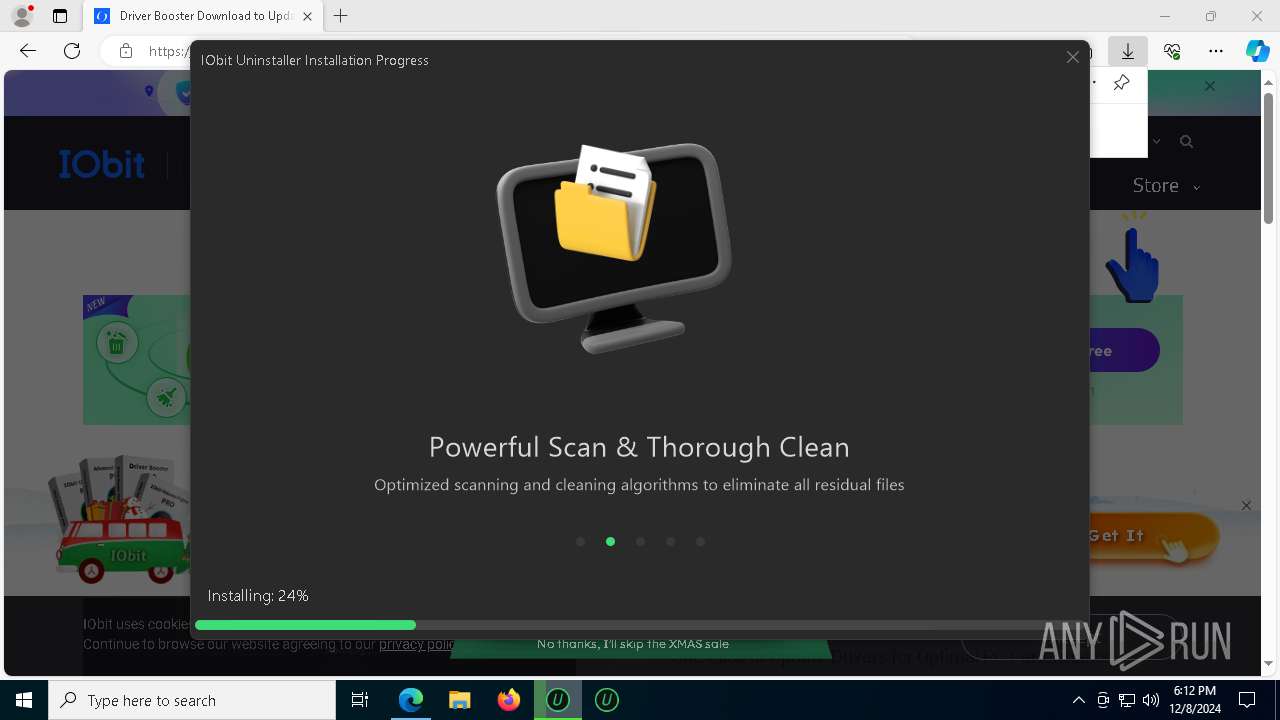
Task: Select first IObit Uninstaller taskbar icon
Action: (558, 700)
